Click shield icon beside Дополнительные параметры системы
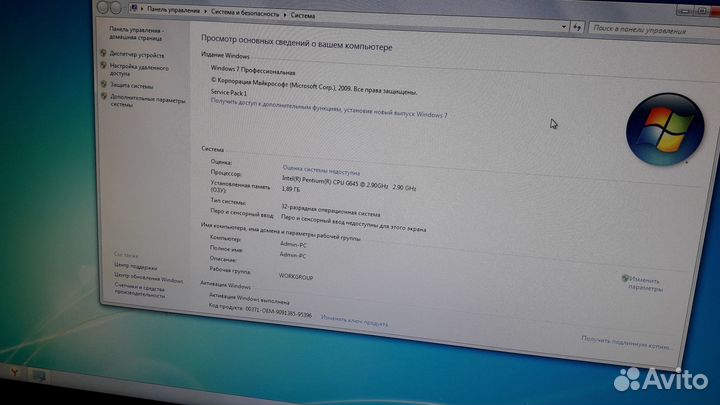This screenshot has width=720, height=405. click(104, 96)
